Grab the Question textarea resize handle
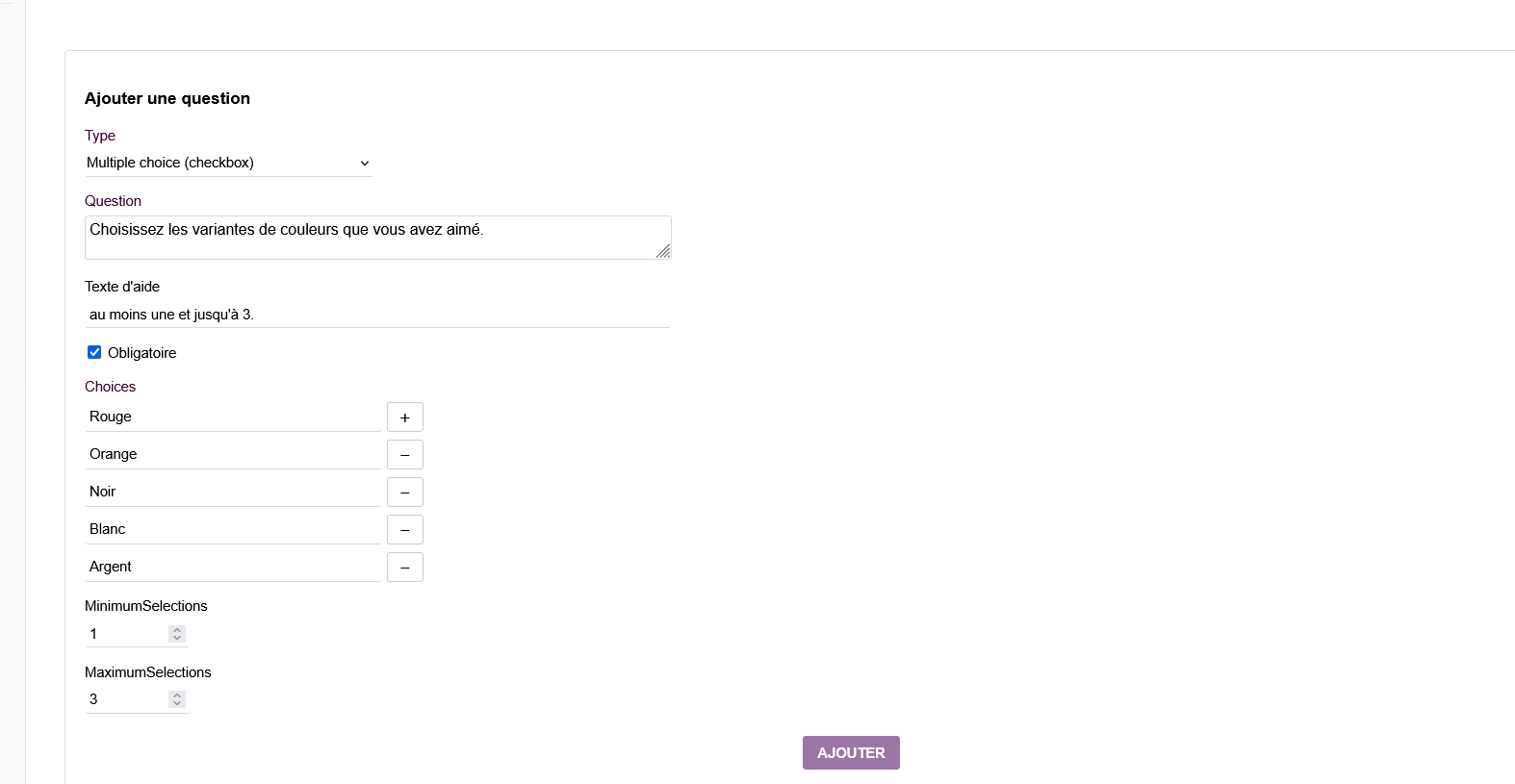 663,251
